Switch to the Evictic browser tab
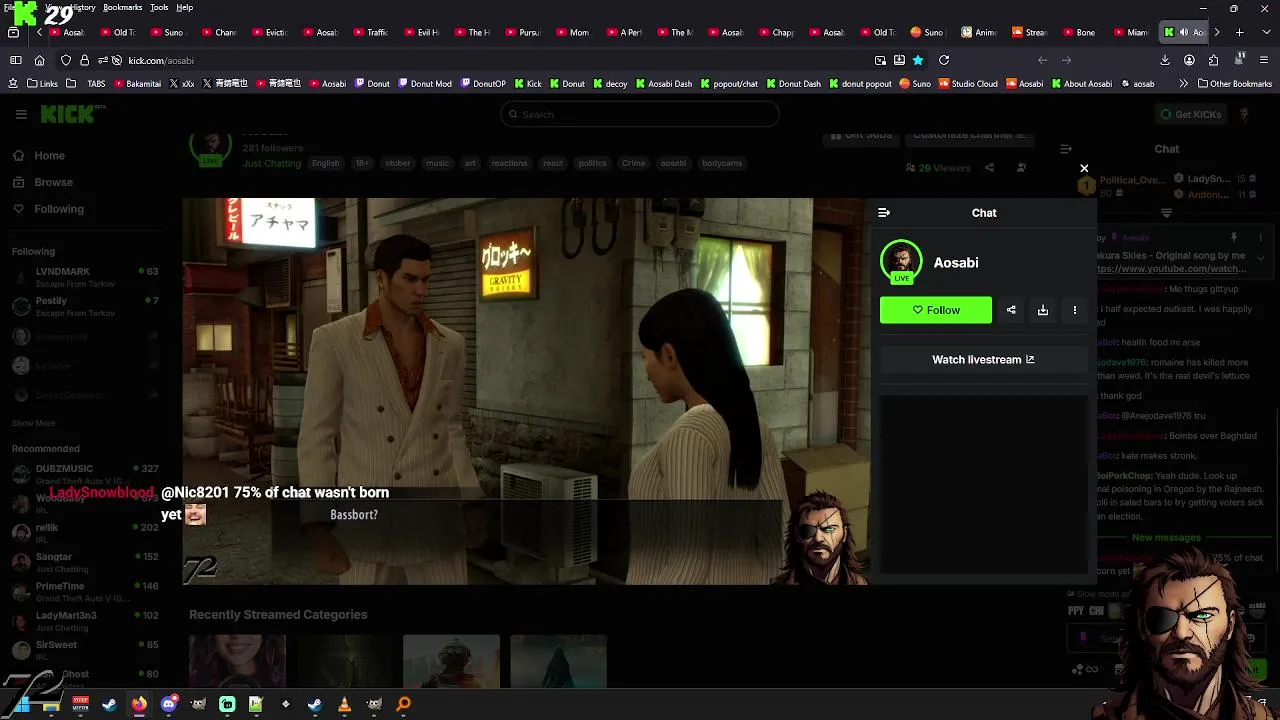 [x=269, y=32]
